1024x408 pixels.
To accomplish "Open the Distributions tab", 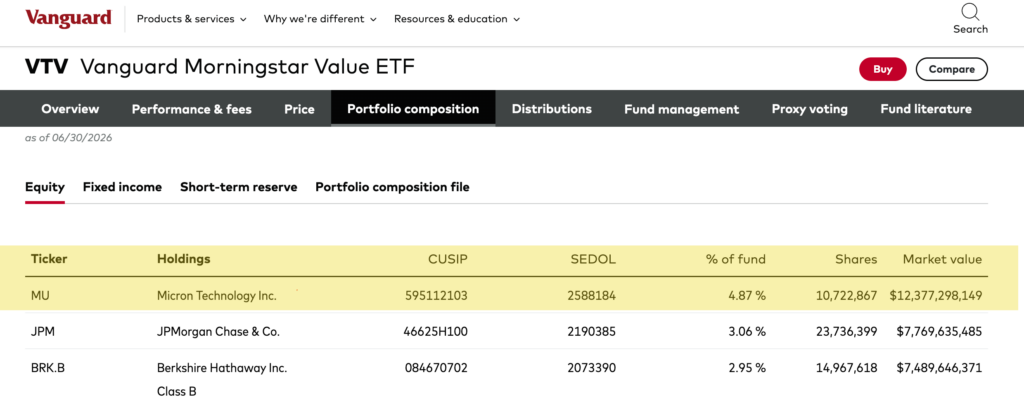I will [552, 109].
